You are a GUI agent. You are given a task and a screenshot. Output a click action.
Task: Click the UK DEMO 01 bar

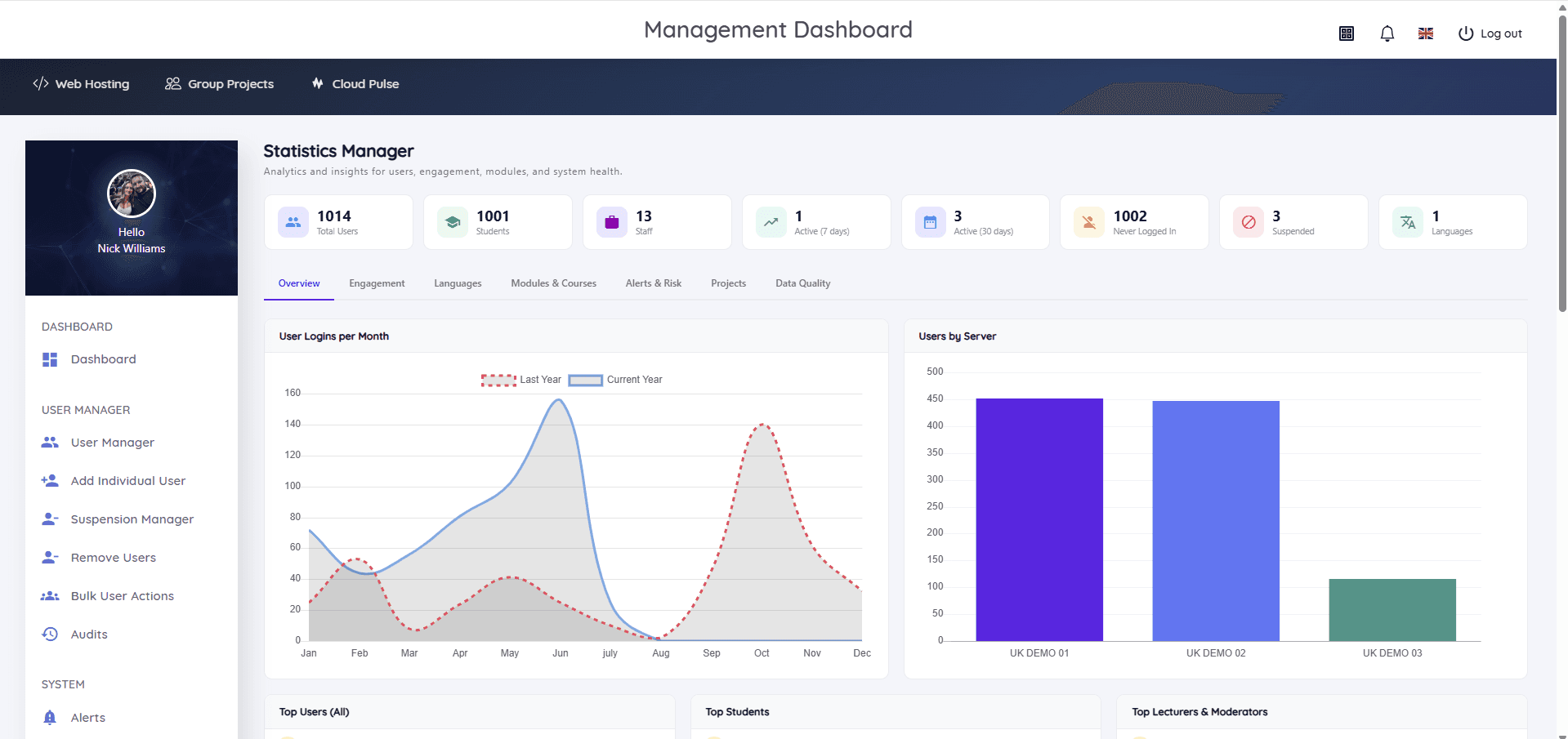coord(1039,519)
